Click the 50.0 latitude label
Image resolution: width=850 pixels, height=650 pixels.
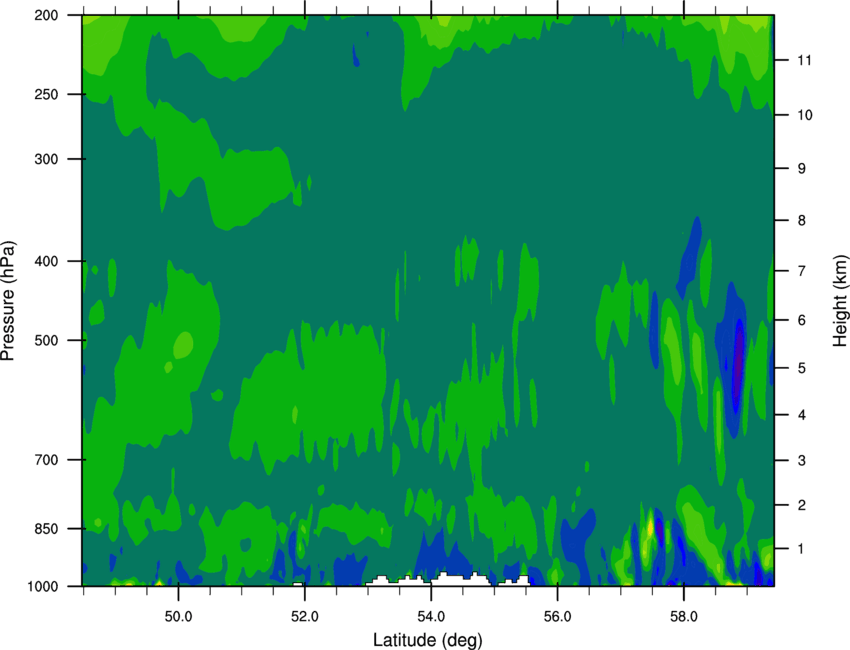(x=178, y=616)
